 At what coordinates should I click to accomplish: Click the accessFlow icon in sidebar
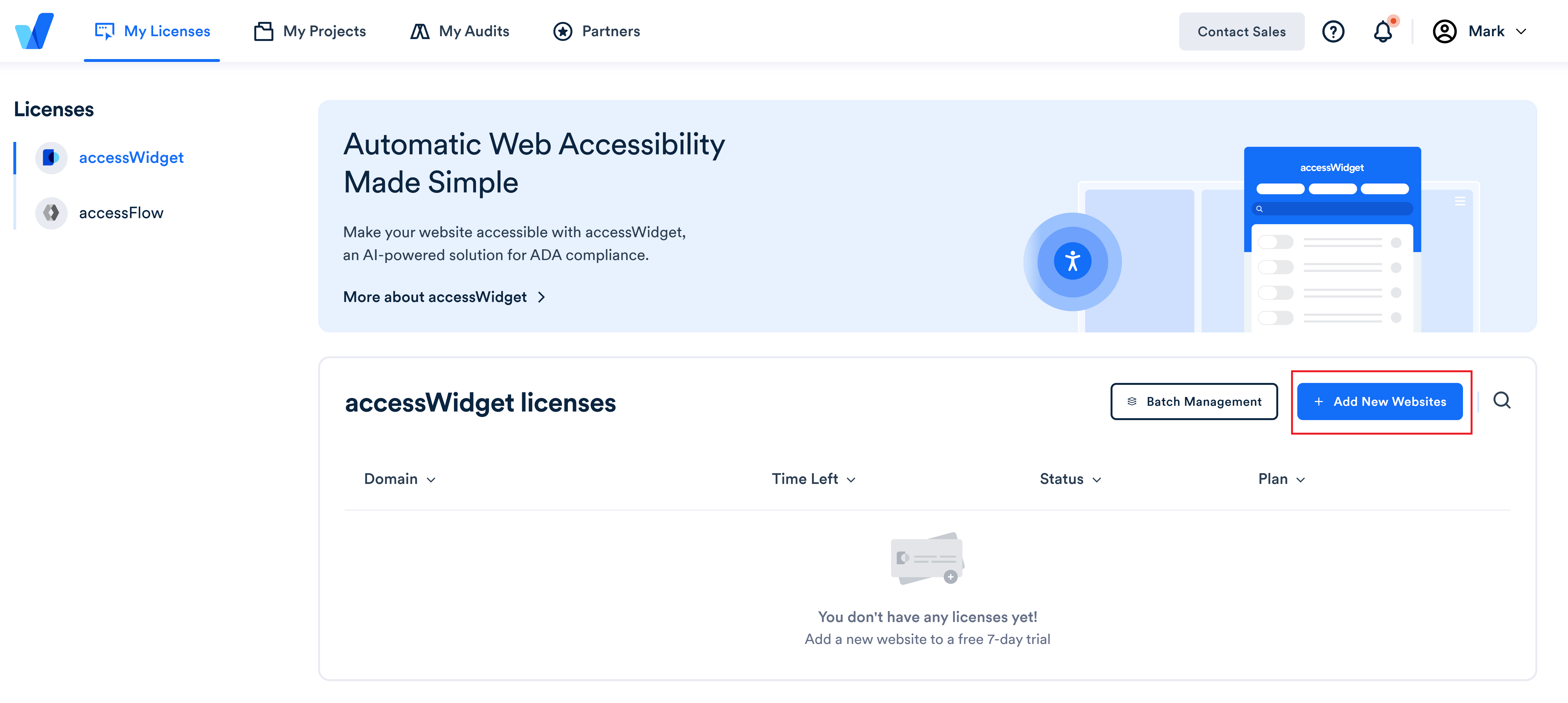pyautogui.click(x=51, y=212)
